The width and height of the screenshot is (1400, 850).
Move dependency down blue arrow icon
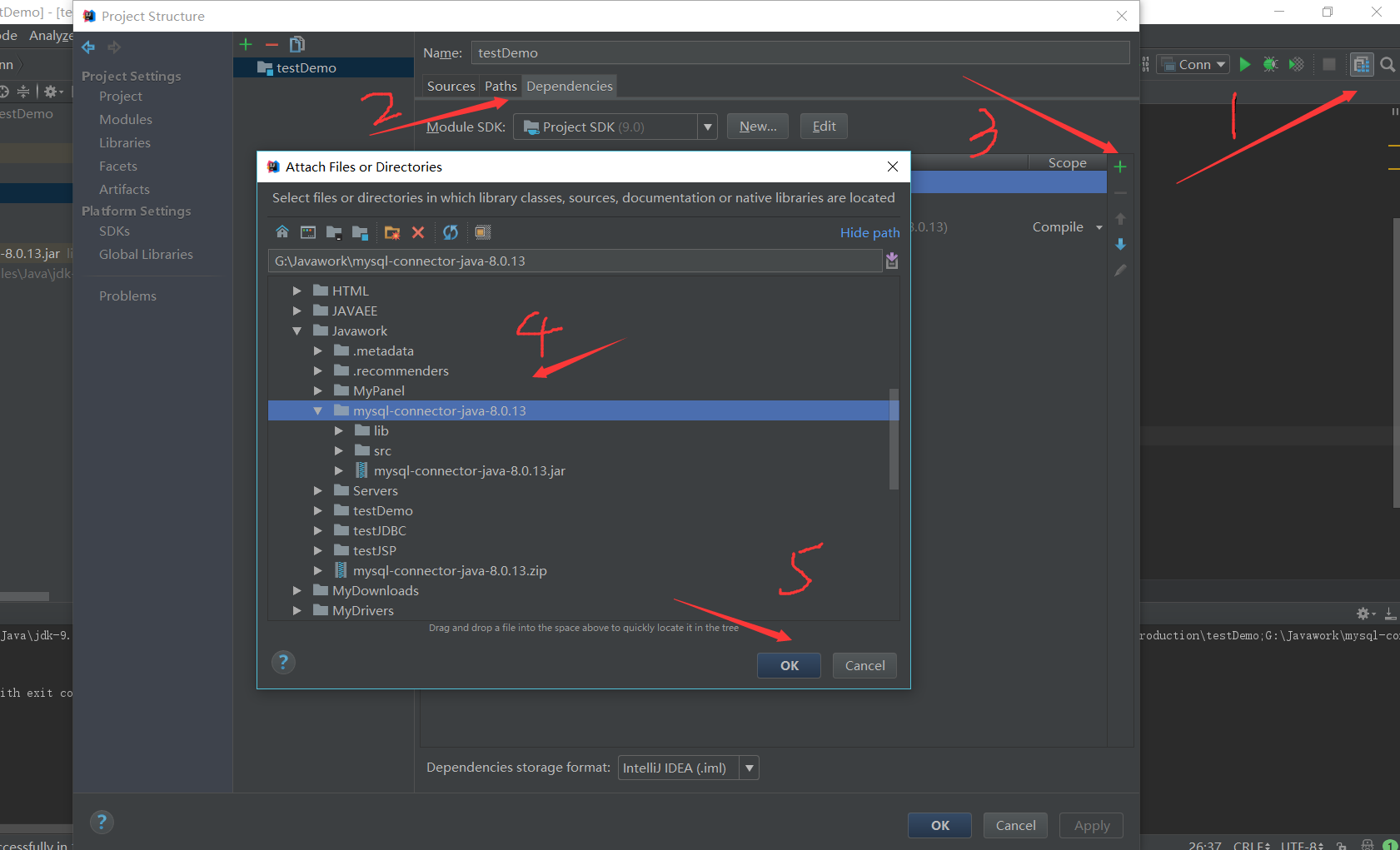[1120, 244]
